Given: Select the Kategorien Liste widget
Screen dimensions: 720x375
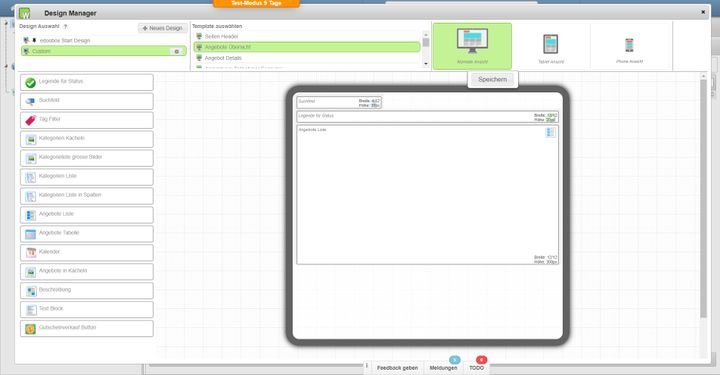Looking at the screenshot, I should coord(87,177).
